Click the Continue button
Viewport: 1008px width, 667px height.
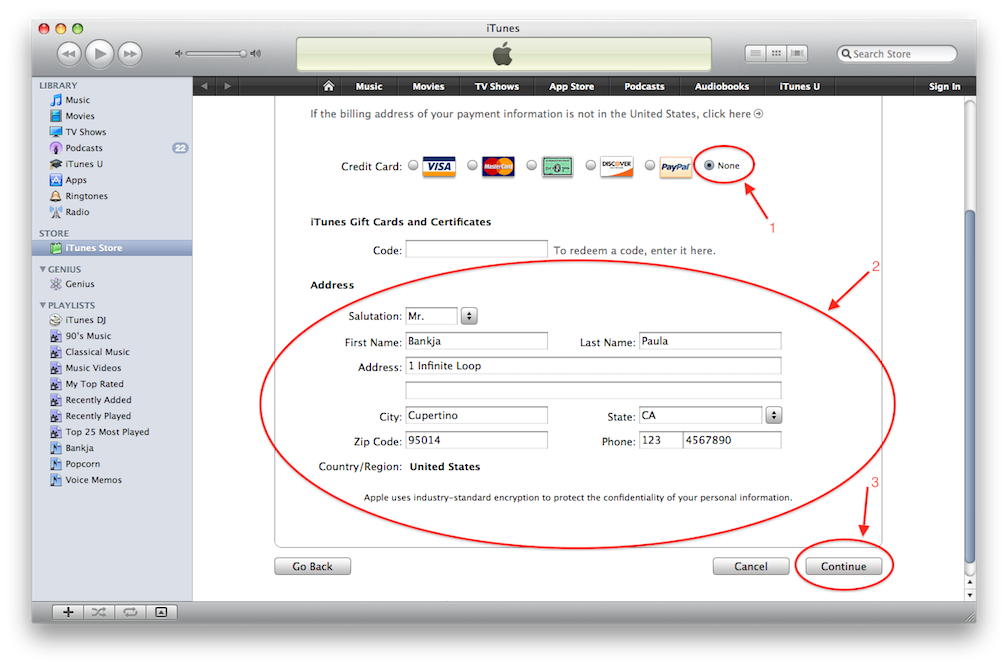tap(843, 566)
